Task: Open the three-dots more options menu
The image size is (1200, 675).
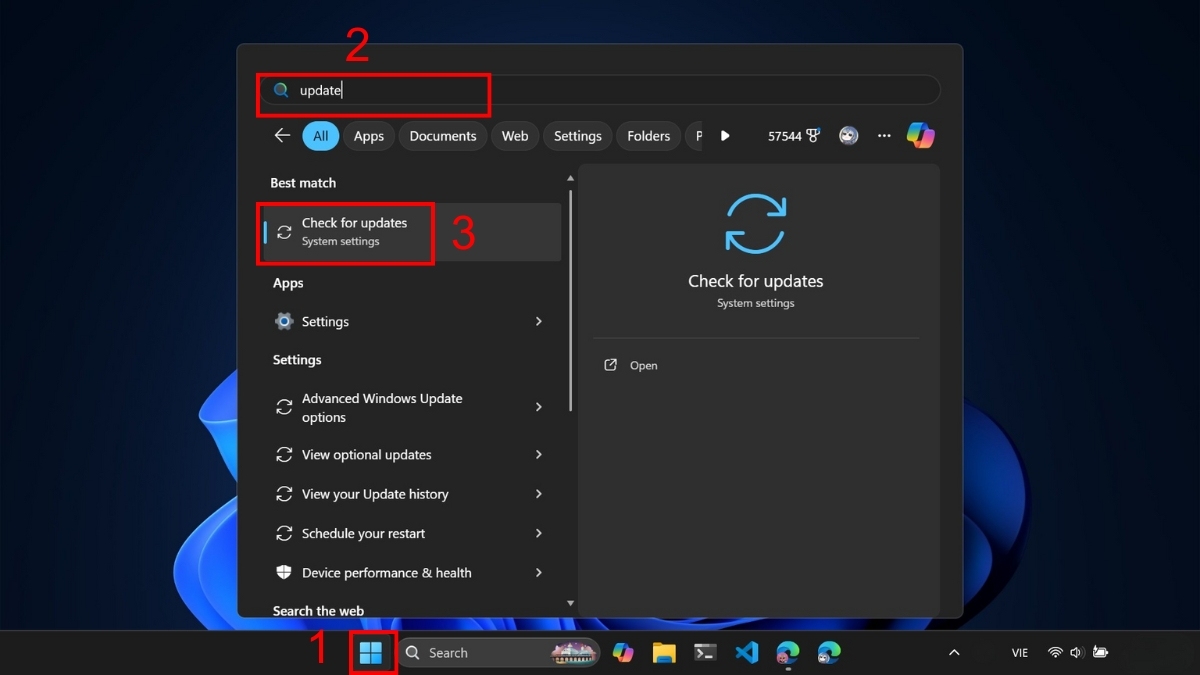Action: (x=884, y=136)
